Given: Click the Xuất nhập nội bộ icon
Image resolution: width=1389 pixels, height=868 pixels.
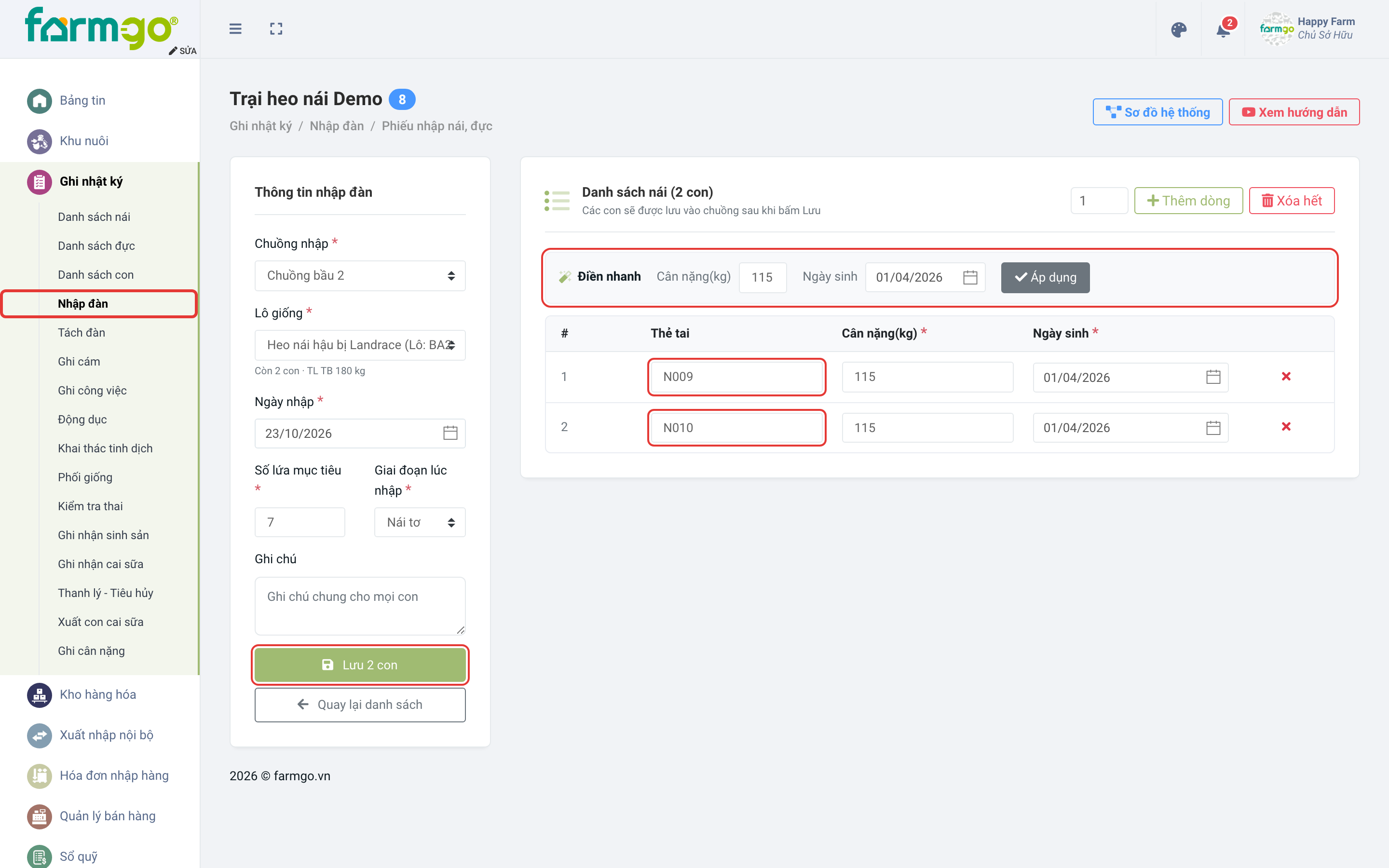Looking at the screenshot, I should [39, 735].
